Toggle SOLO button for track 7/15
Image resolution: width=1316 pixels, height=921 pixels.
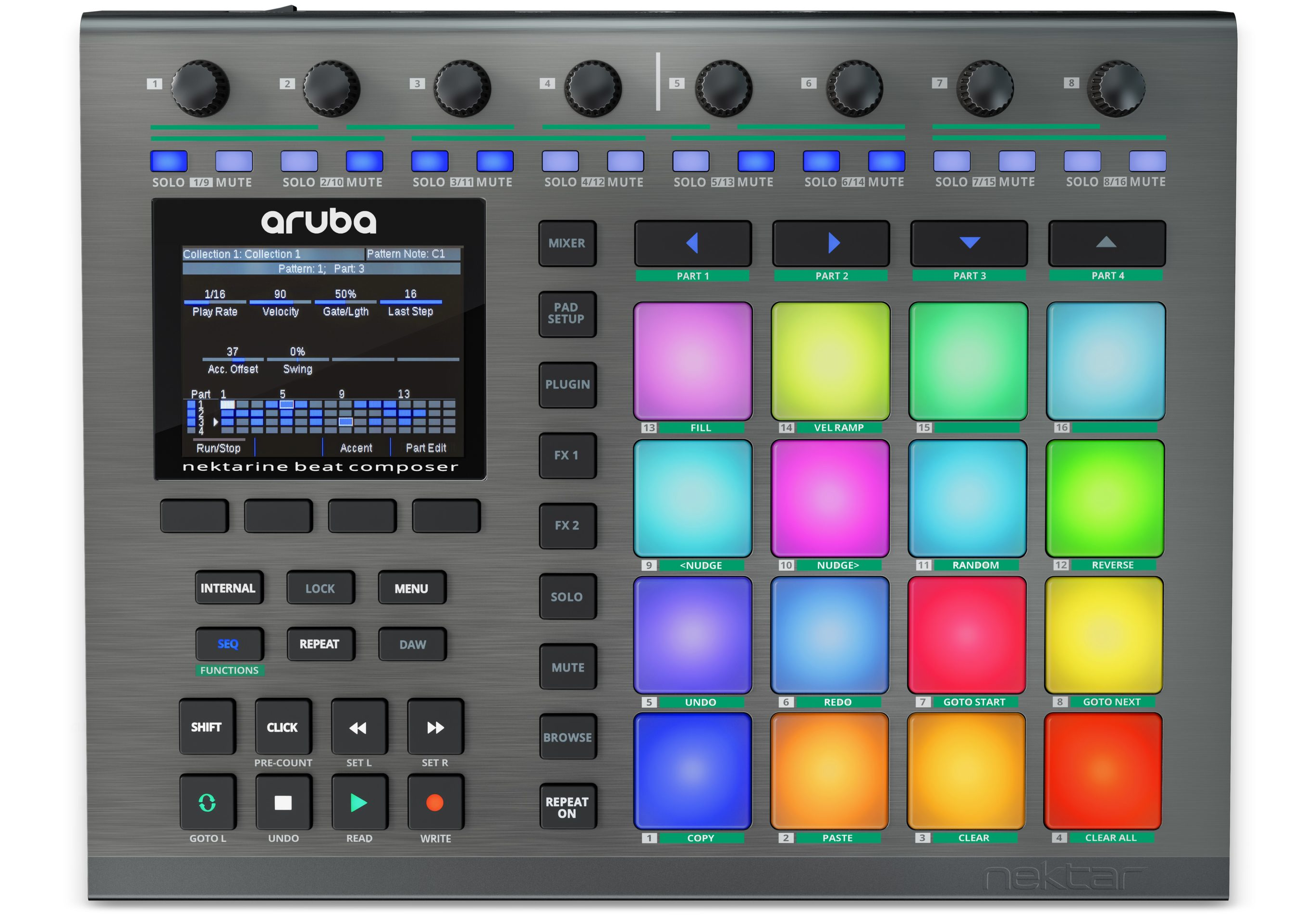952,161
